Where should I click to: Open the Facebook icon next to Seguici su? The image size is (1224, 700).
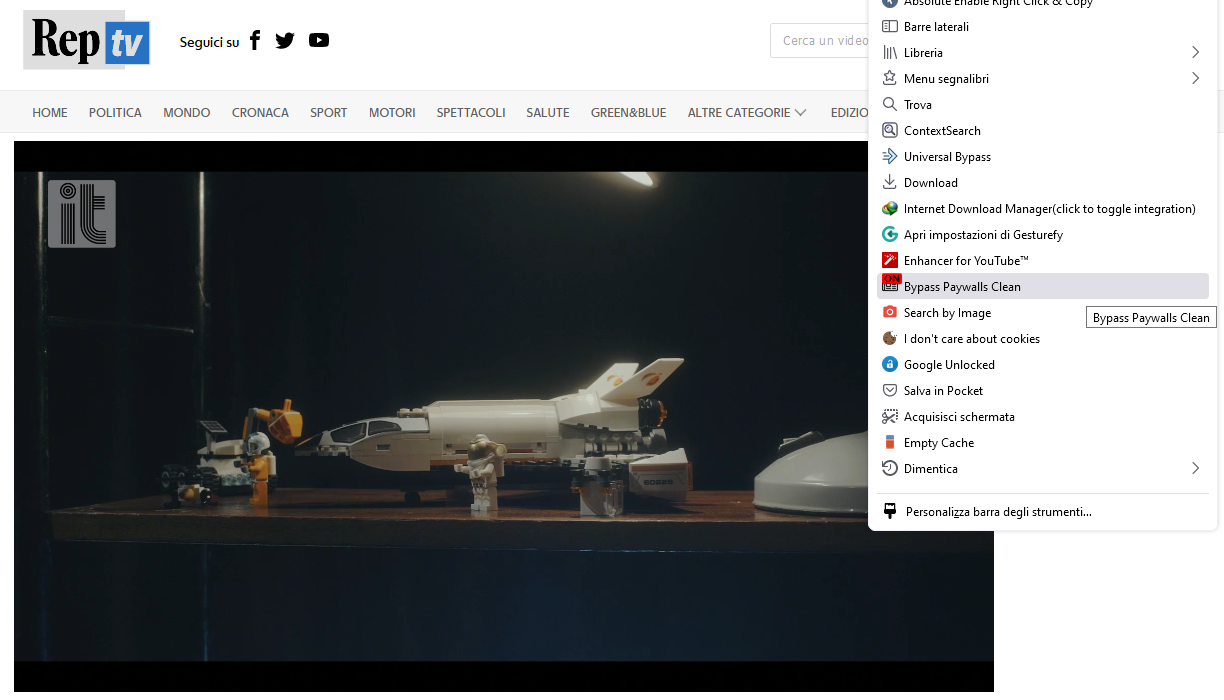(255, 40)
